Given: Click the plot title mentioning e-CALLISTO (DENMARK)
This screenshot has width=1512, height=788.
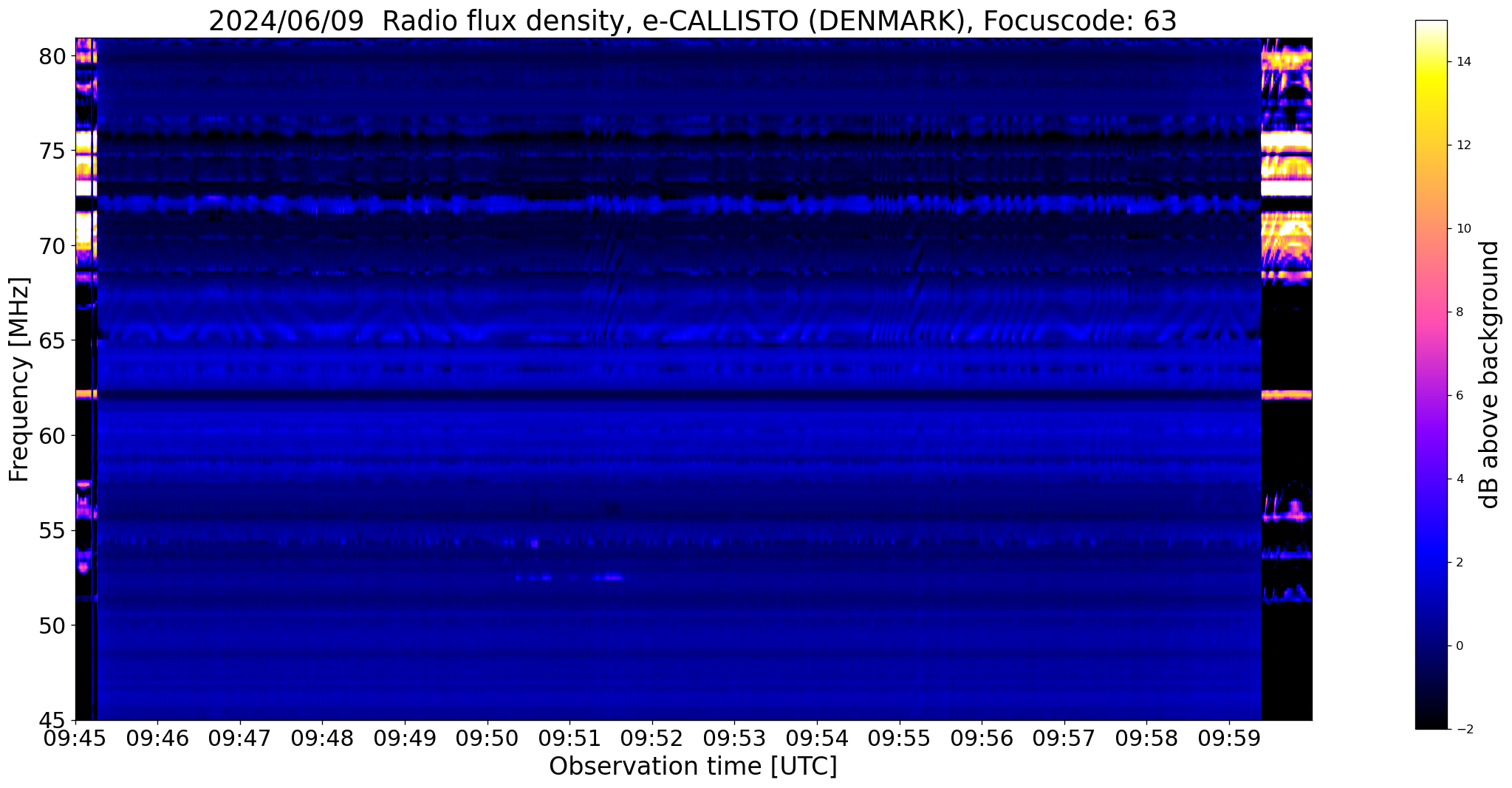Looking at the screenshot, I should [692, 21].
